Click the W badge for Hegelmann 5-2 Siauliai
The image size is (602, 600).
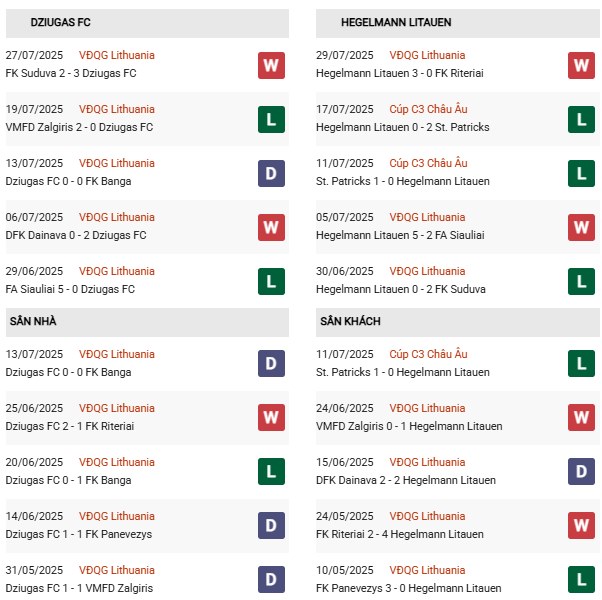(x=581, y=228)
